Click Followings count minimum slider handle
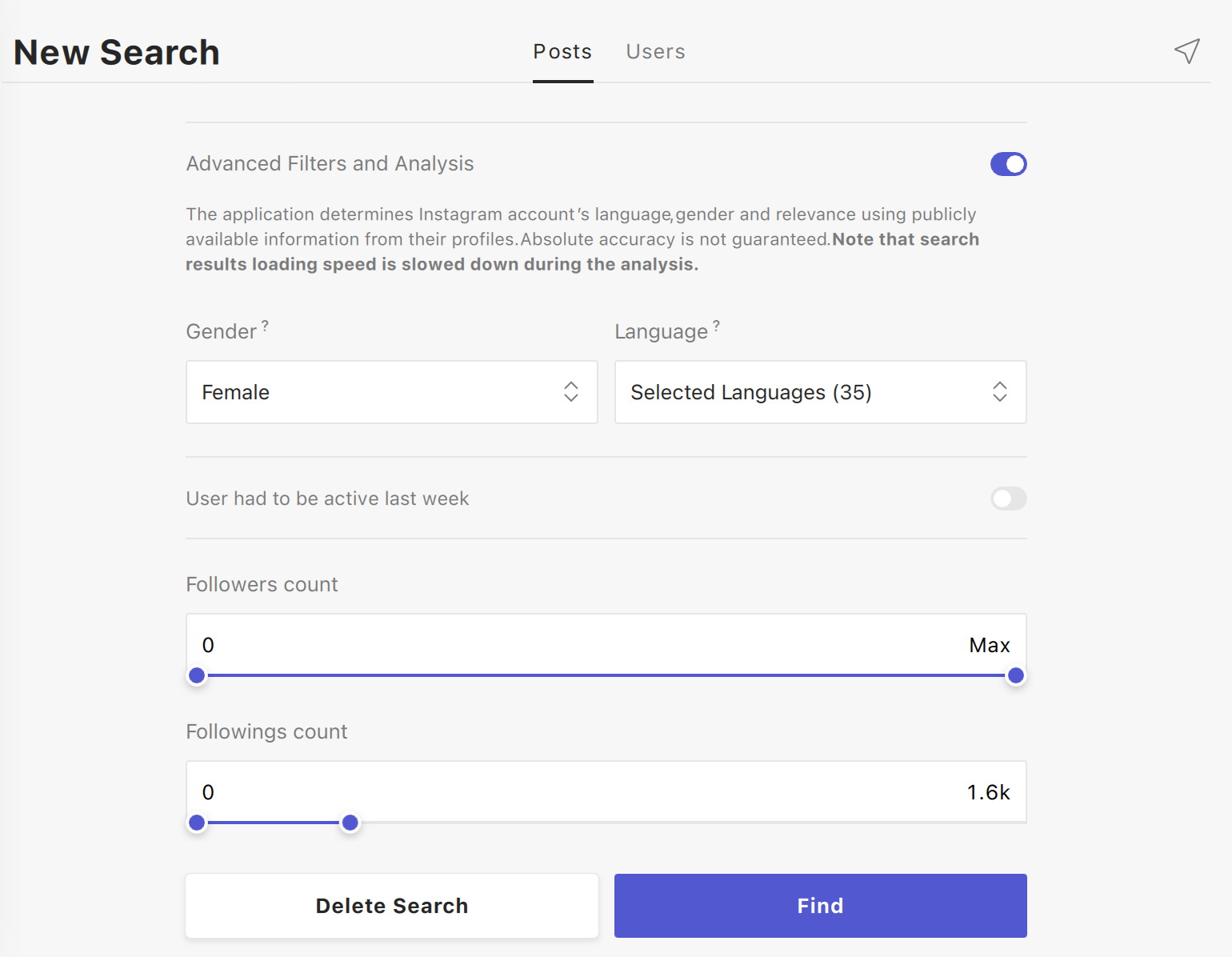The height and width of the screenshot is (957, 1232). point(197,823)
